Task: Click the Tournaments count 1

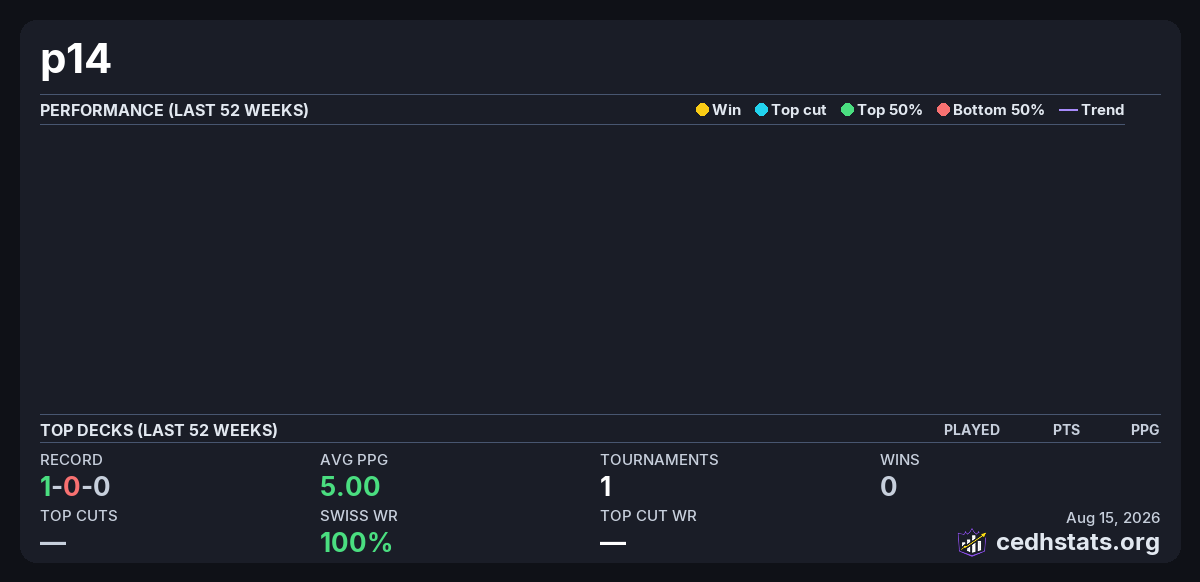Action: (606, 487)
